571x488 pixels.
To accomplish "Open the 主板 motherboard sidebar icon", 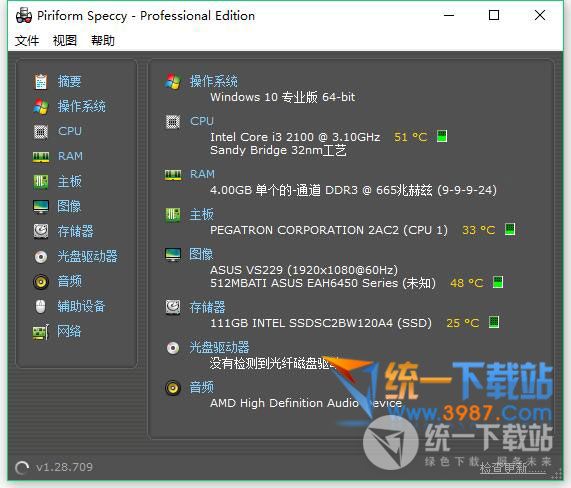I will pyautogui.click(x=41, y=181).
